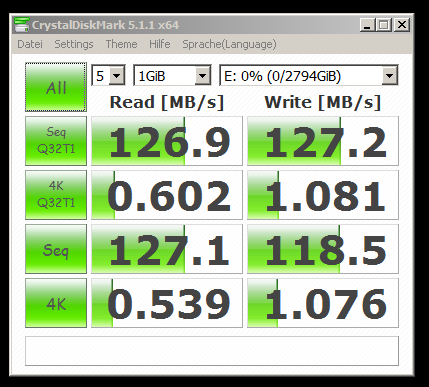The width and height of the screenshot is (429, 387).
Task: Click the empty comment field at the bottom
Action: click(x=212, y=351)
